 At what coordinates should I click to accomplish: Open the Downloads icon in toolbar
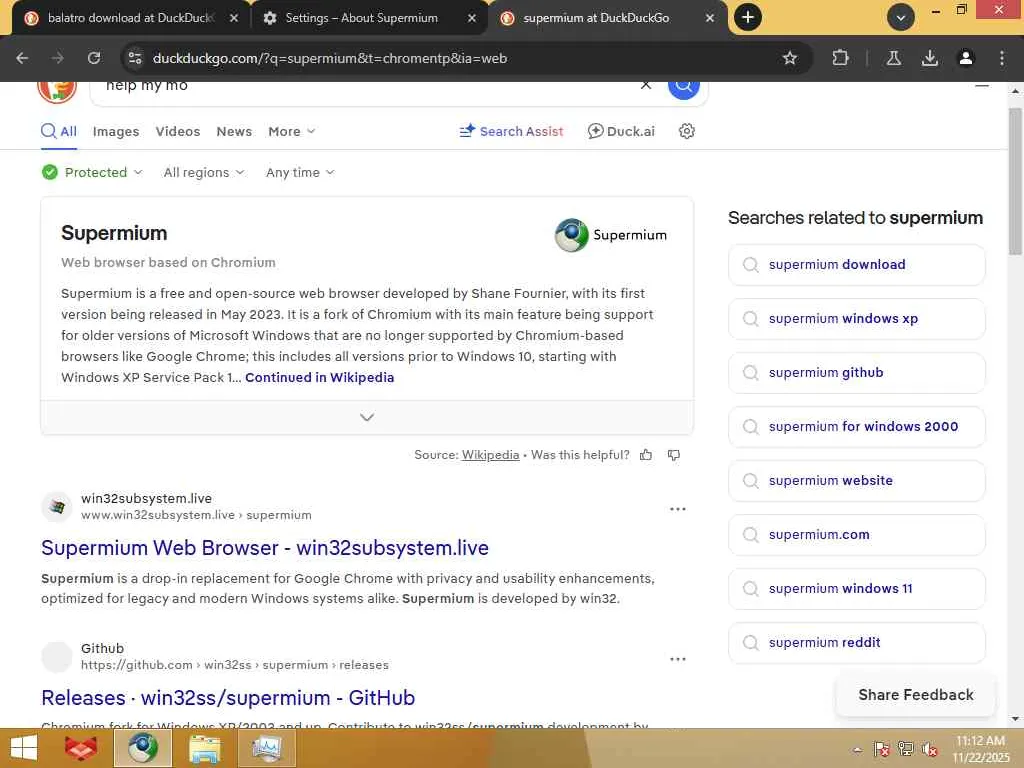[929, 58]
